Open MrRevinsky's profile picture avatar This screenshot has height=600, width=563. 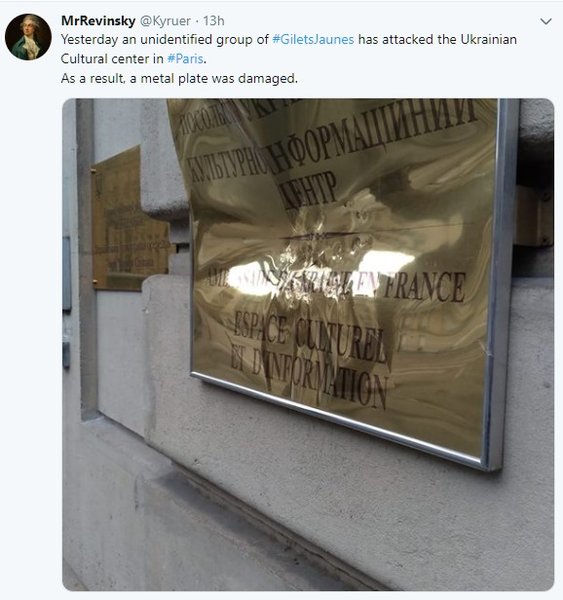click(28, 37)
